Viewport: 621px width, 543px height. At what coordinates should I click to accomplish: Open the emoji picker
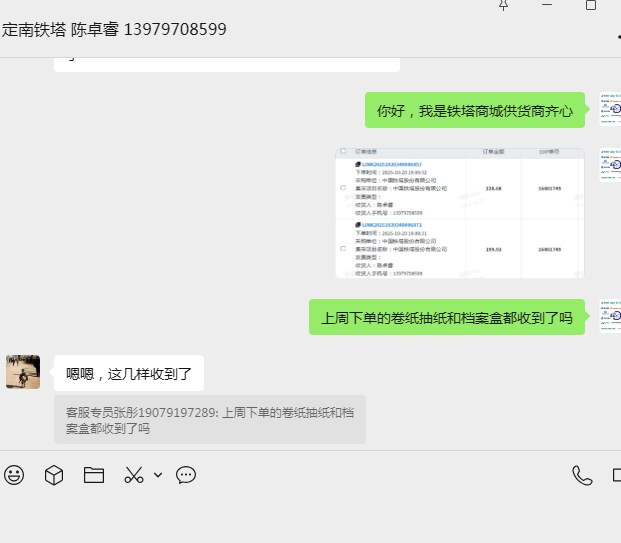pos(14,475)
